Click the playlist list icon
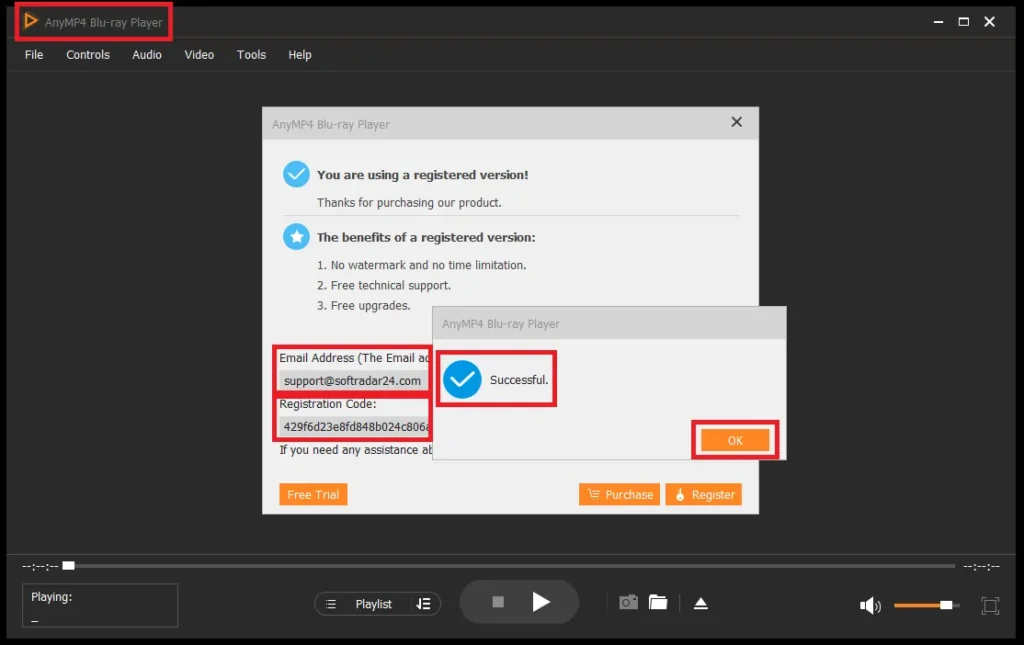Screen dimensions: 1024x645 point(331,604)
